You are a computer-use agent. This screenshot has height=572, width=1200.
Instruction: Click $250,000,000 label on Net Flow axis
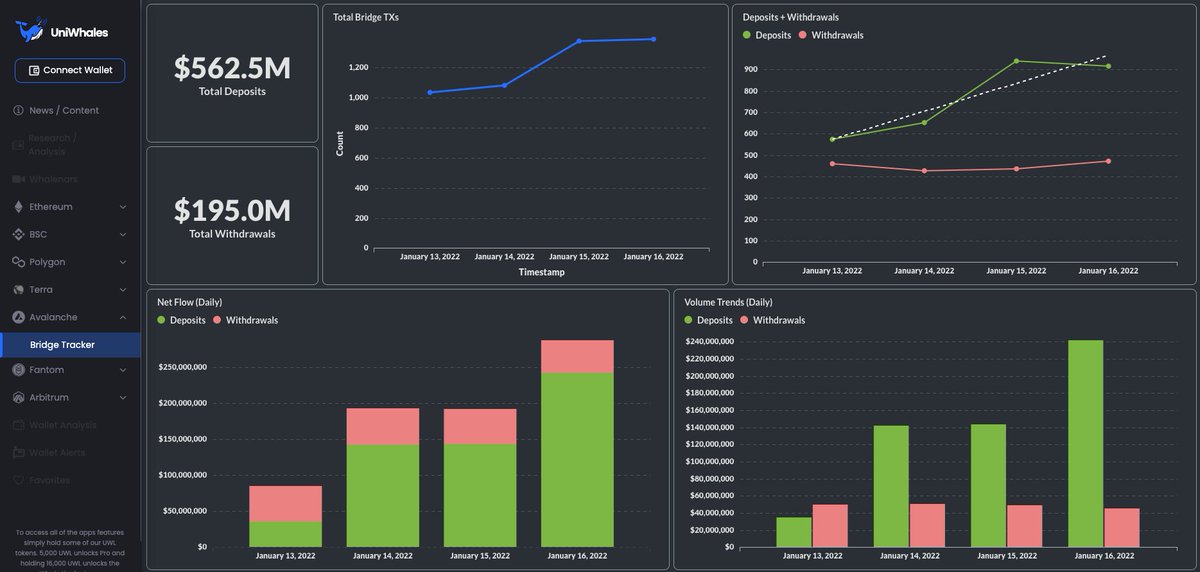tap(182, 367)
